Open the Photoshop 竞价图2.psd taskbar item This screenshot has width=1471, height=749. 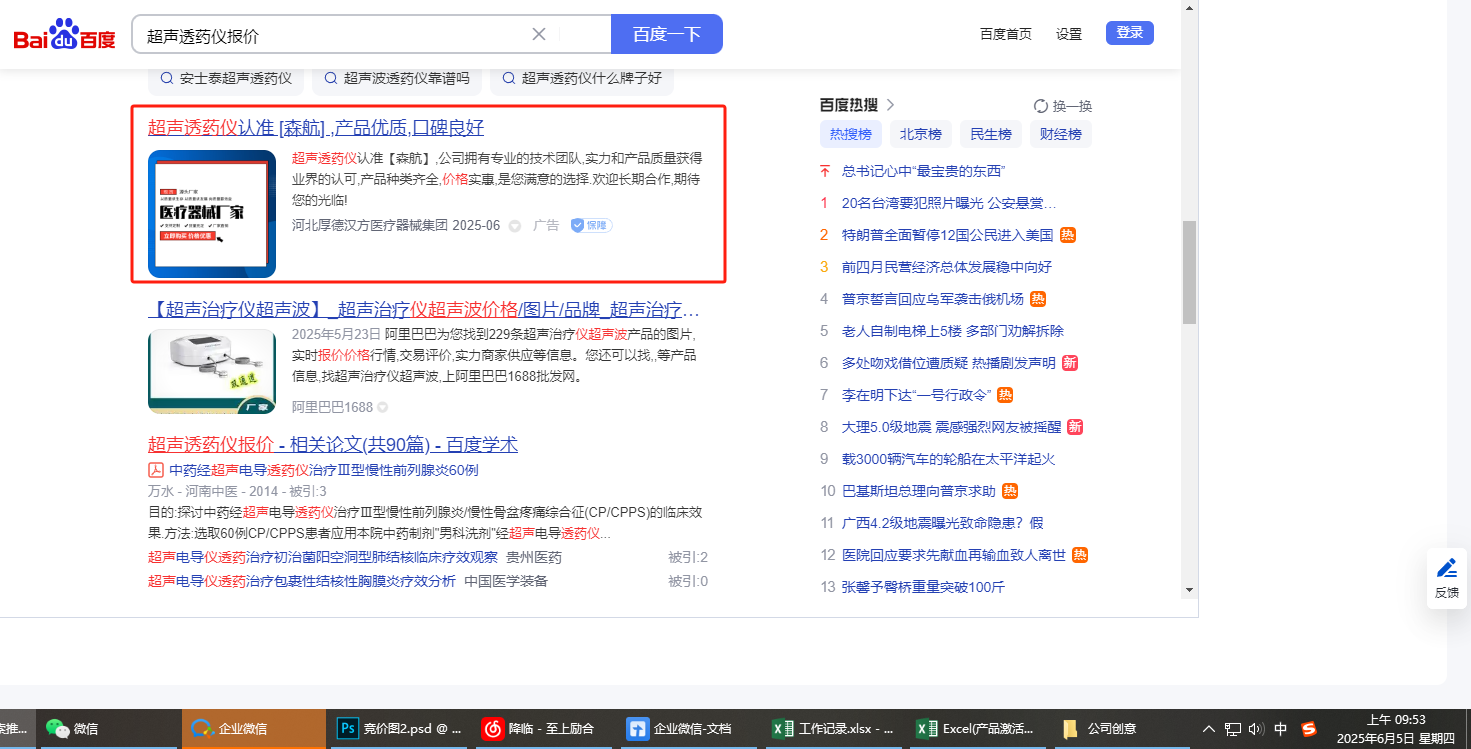click(398, 729)
